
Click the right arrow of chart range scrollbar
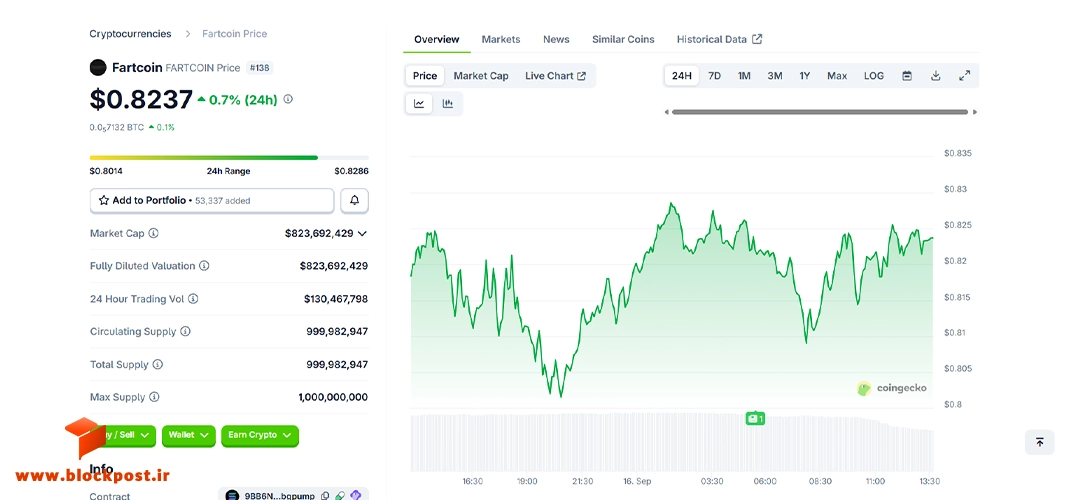pyautogui.click(x=975, y=112)
